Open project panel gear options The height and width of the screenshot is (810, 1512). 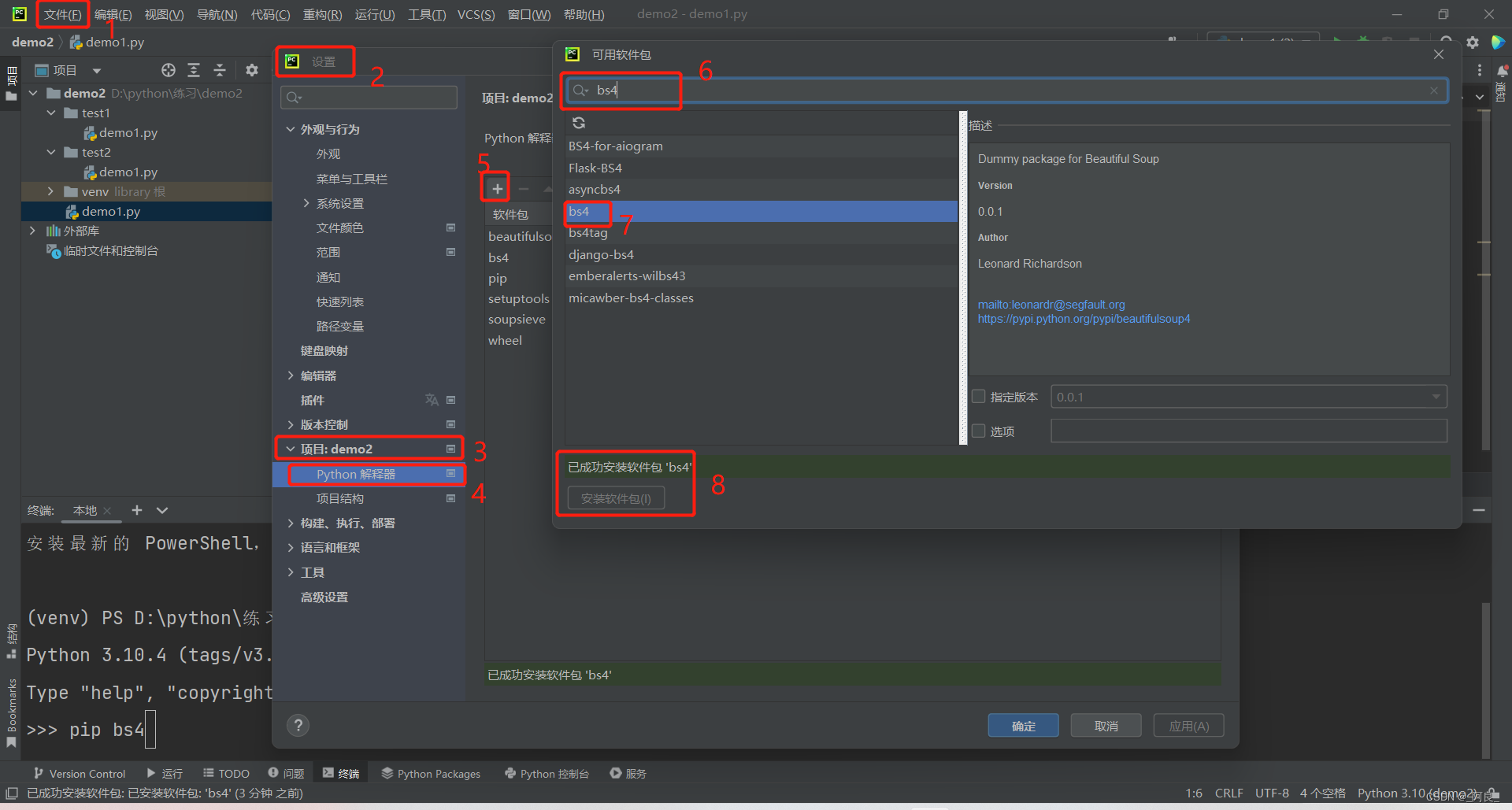[x=252, y=70]
